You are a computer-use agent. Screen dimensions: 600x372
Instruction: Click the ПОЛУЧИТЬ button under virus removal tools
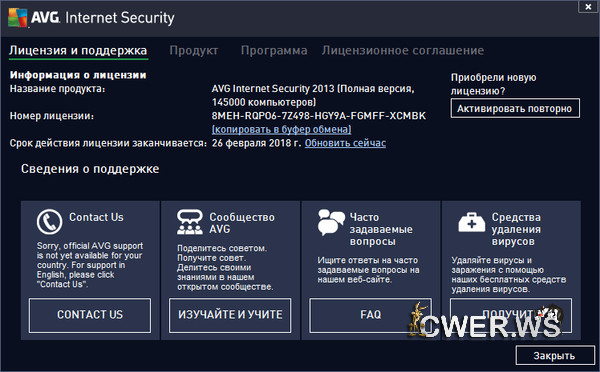click(511, 315)
